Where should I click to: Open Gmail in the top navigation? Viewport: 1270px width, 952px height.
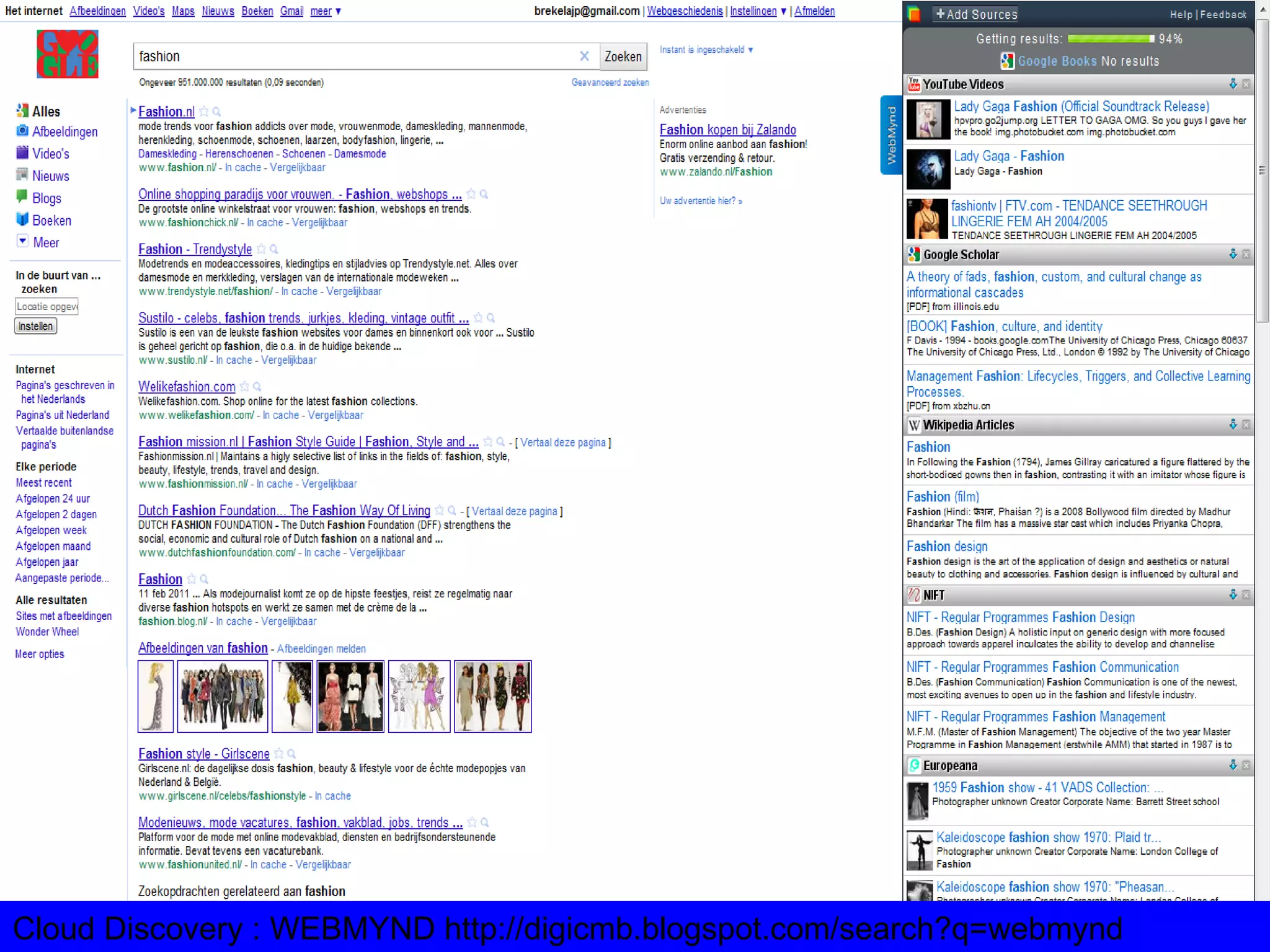point(291,11)
